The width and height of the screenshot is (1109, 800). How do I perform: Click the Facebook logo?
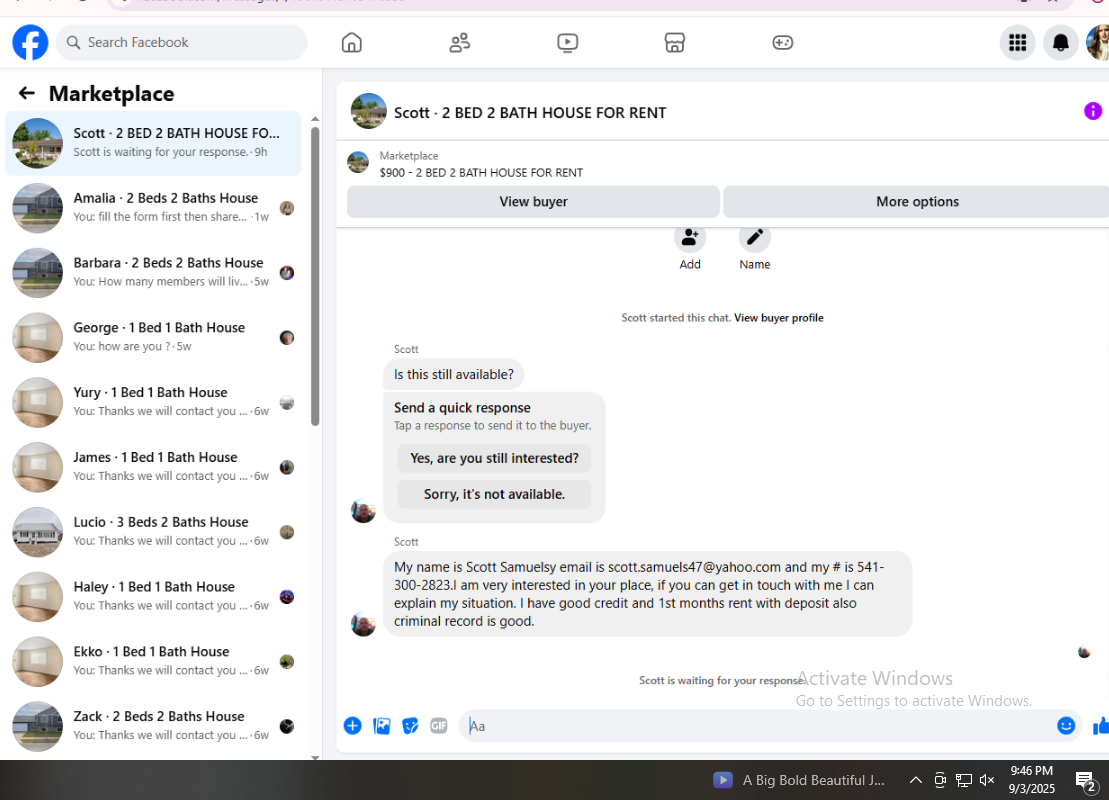pos(30,42)
